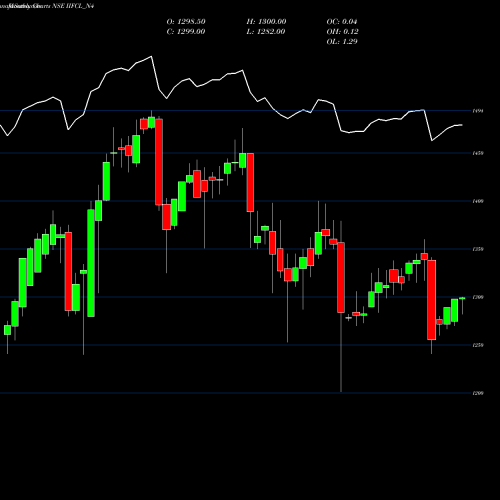This screenshot has width=500, height=500.
Task: Click the open value O: 1298.50
Action: (x=186, y=22)
